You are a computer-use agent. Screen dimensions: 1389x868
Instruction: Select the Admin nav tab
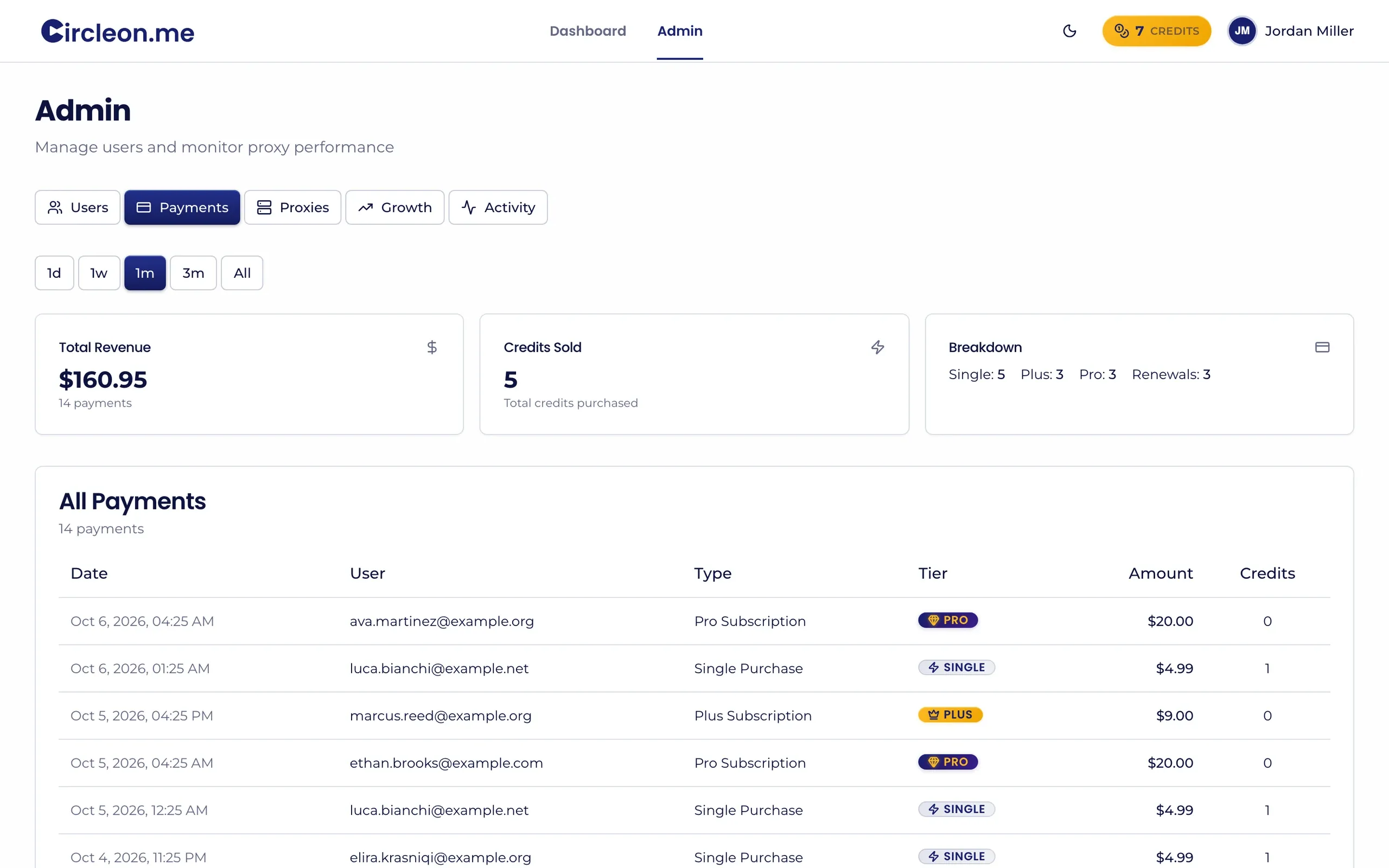679,31
